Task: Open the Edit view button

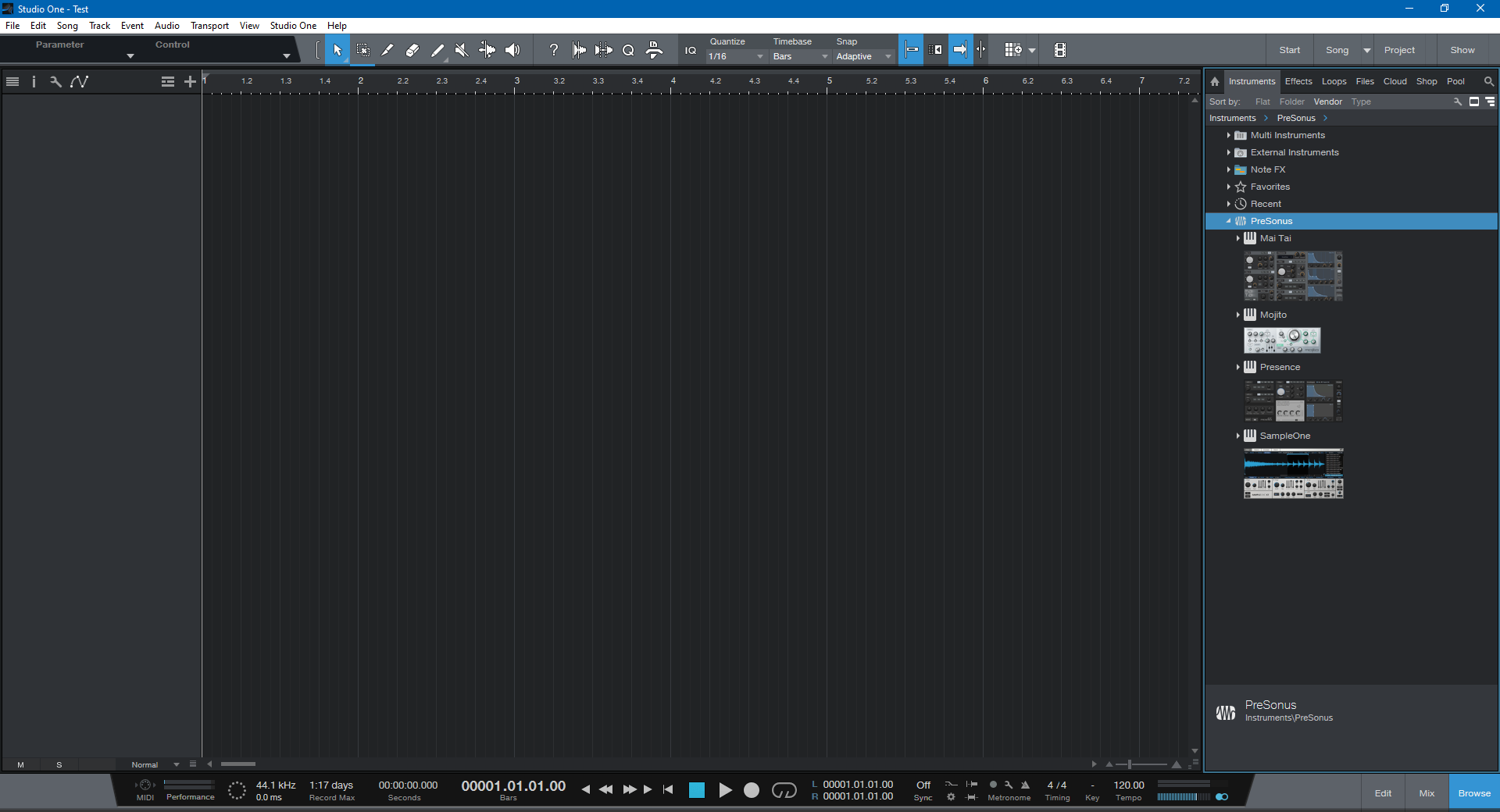Action: 1383,793
